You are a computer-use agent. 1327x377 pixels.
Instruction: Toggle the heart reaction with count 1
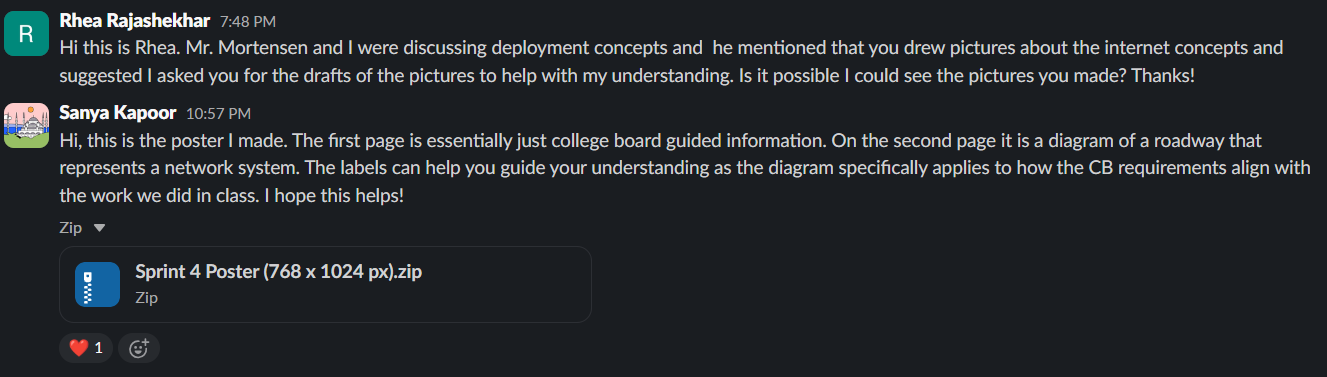point(87,348)
